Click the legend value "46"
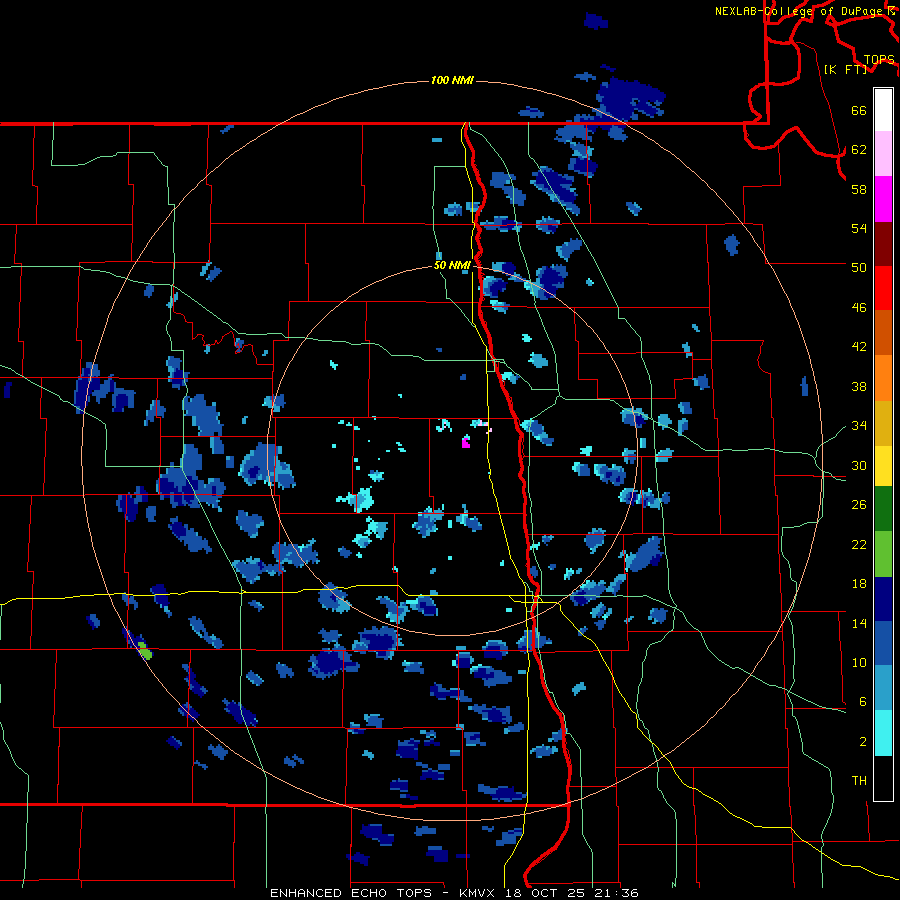 [x=859, y=308]
